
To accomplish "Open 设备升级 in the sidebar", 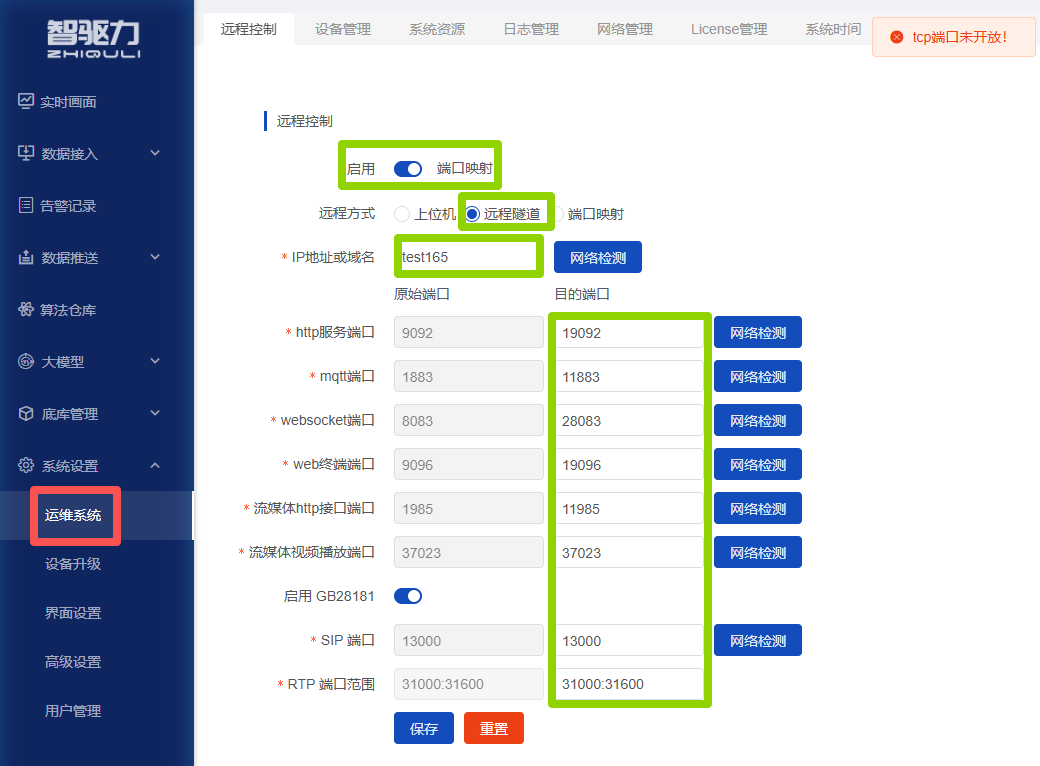I will tap(73, 564).
